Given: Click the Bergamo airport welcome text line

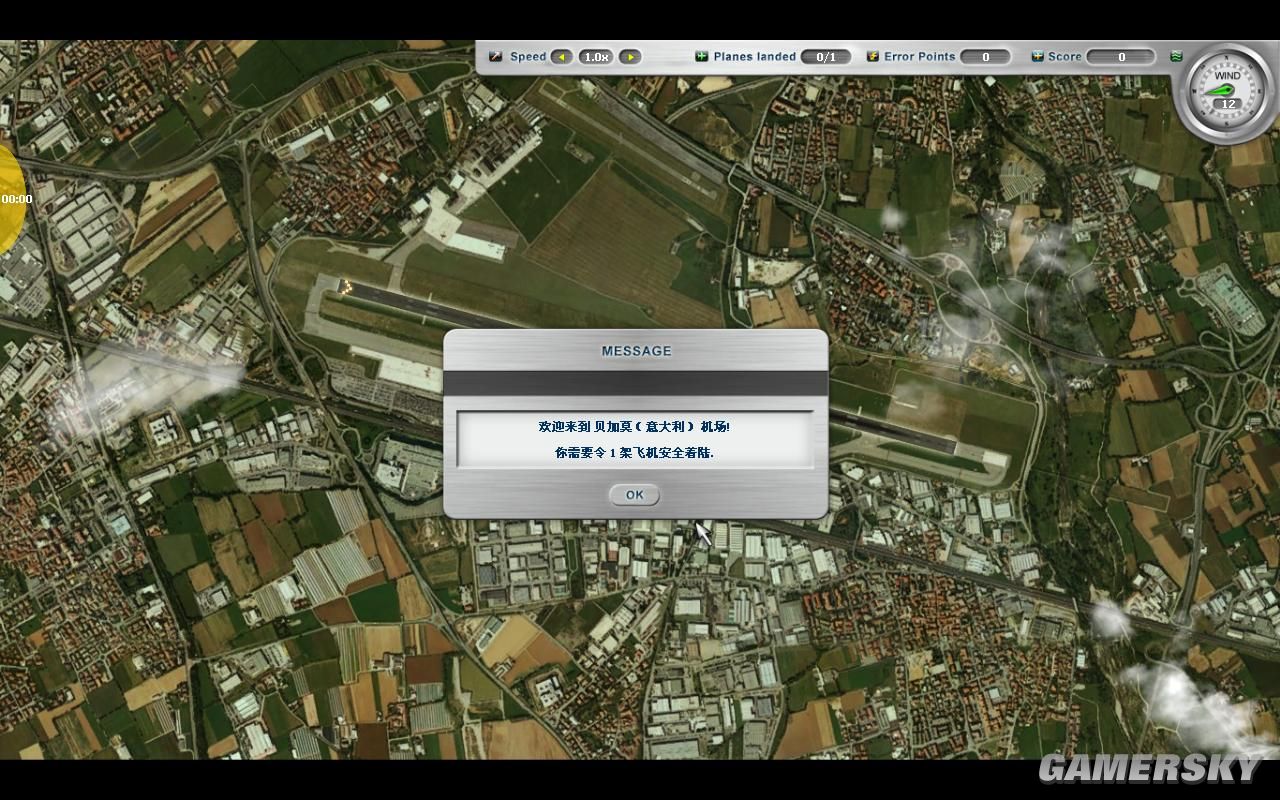Looking at the screenshot, I should click(x=634, y=427).
